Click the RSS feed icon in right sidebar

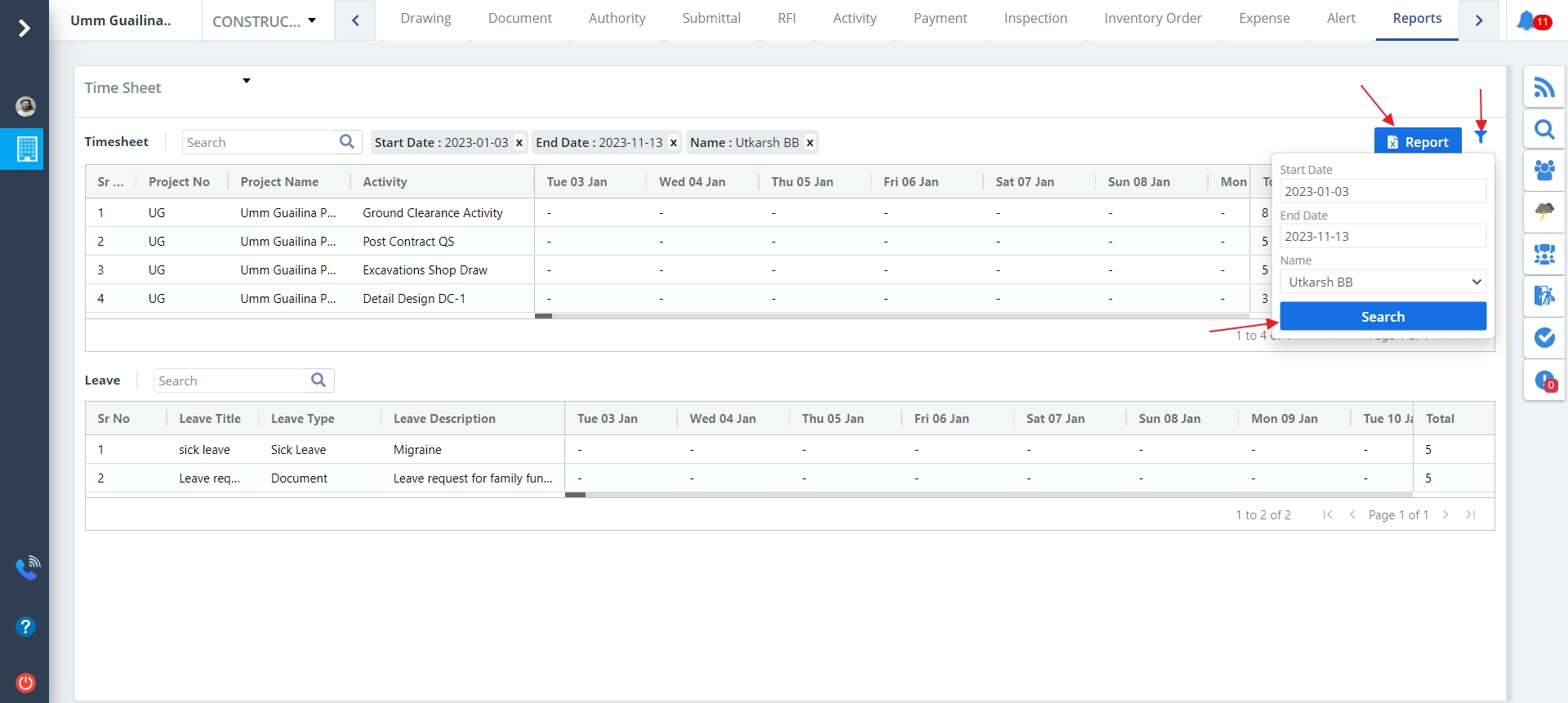pyautogui.click(x=1543, y=87)
